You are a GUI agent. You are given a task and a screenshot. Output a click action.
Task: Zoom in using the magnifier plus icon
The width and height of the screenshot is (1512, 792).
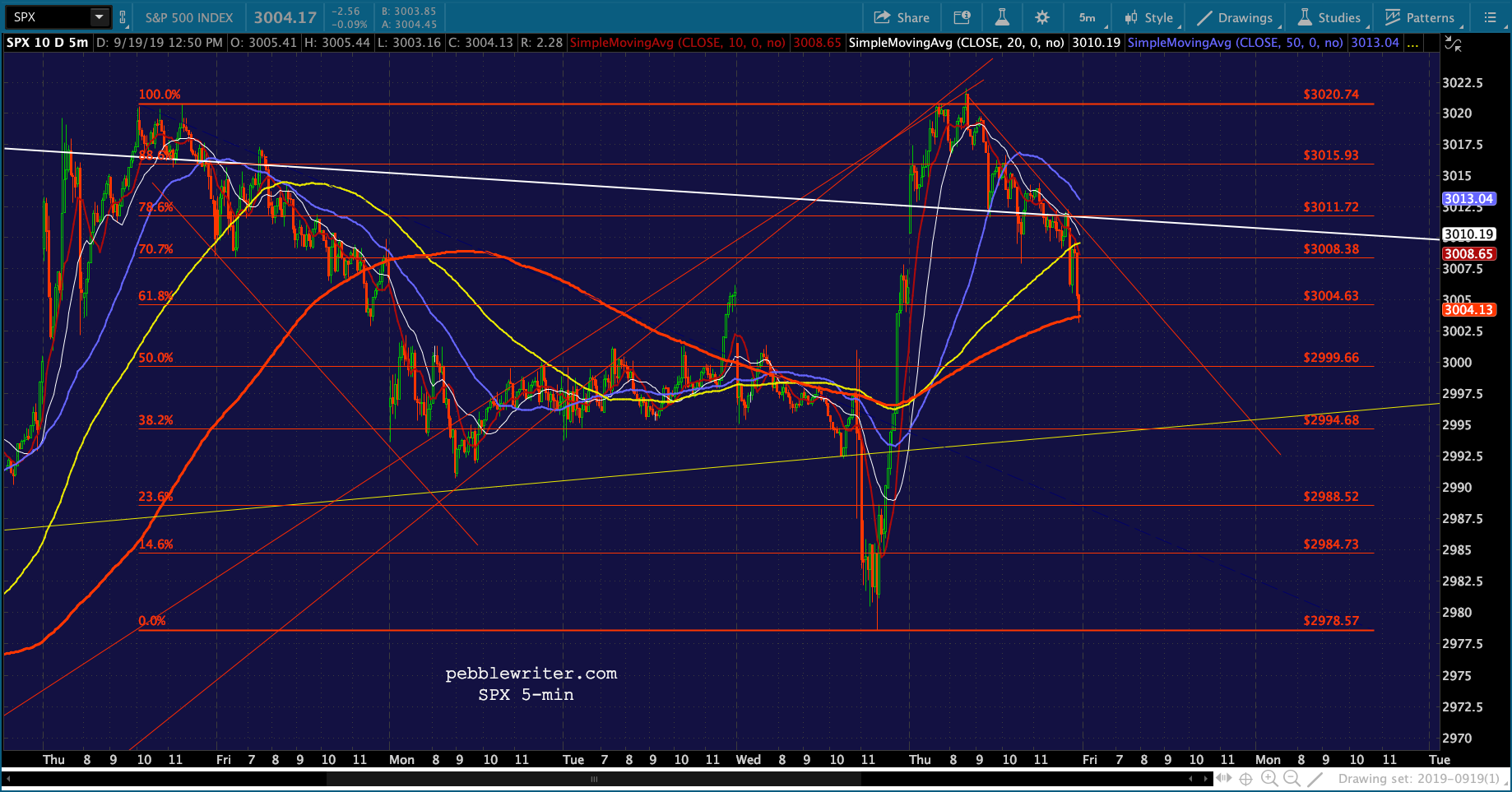click(x=1269, y=778)
